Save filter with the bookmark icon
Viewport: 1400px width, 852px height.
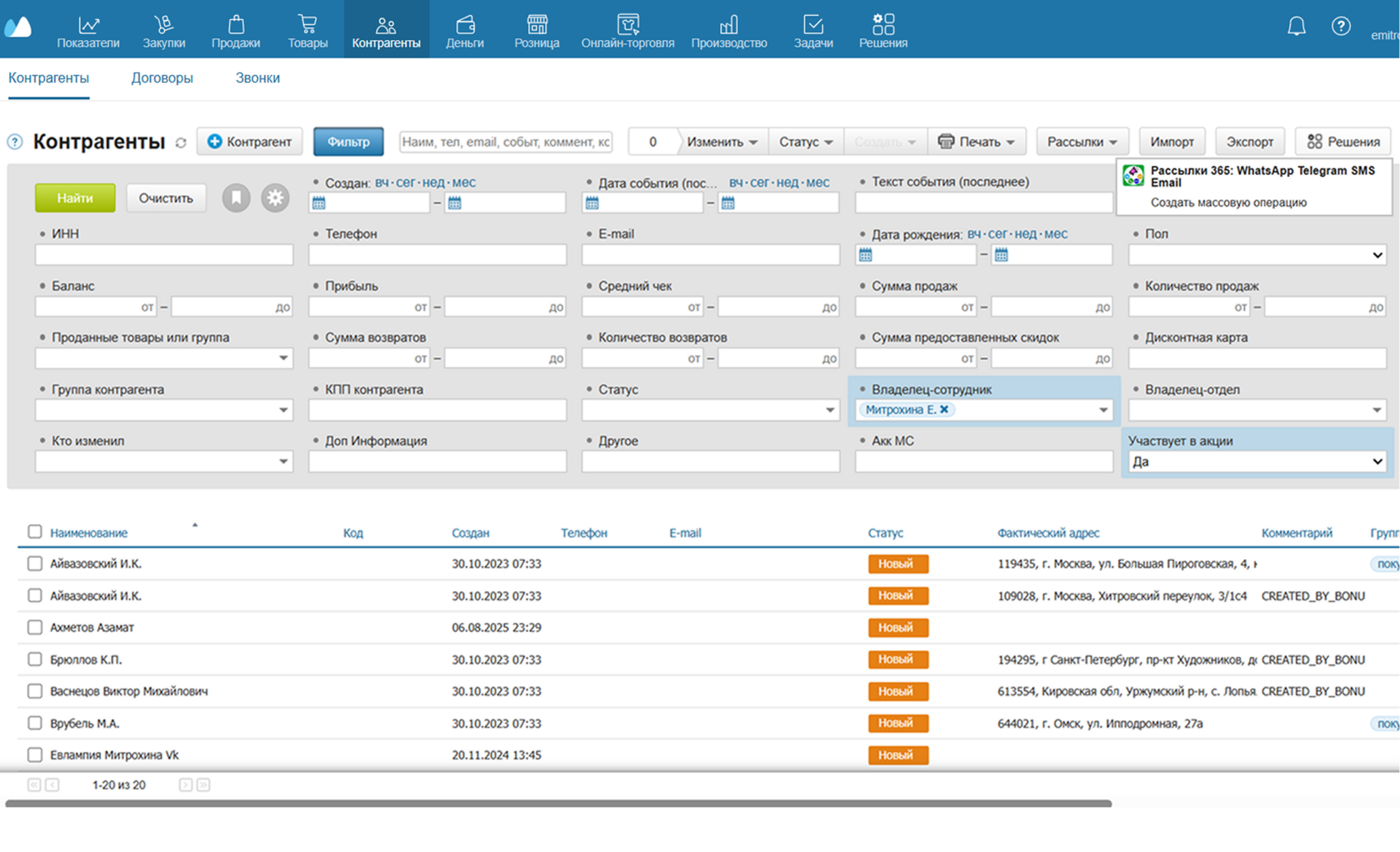tap(237, 198)
